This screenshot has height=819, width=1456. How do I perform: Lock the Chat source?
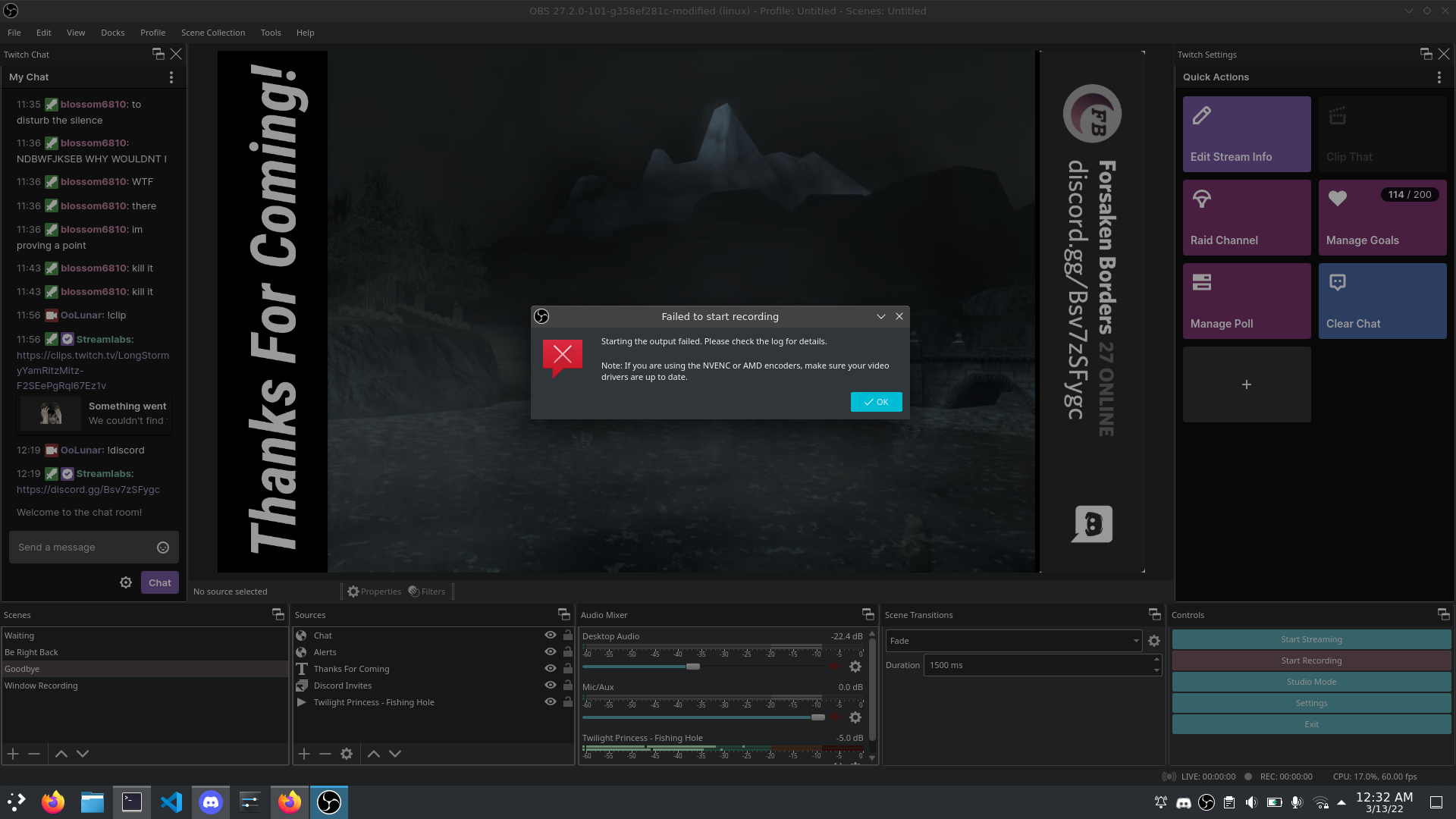[567, 635]
